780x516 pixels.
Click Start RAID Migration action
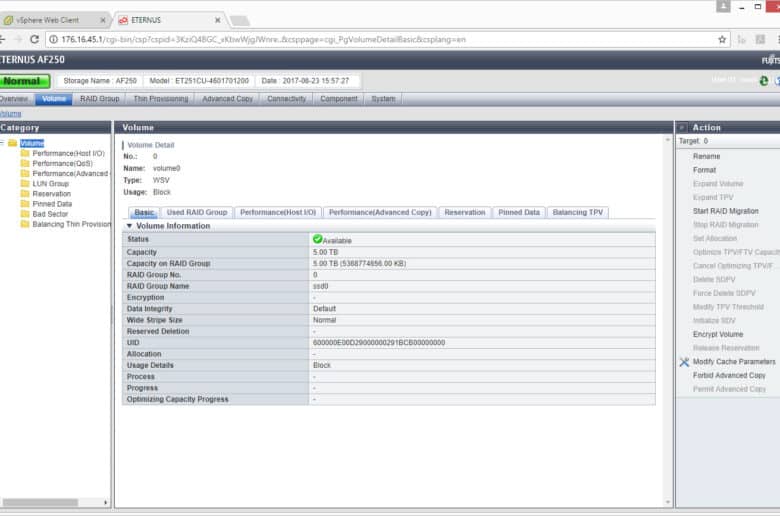pos(725,211)
